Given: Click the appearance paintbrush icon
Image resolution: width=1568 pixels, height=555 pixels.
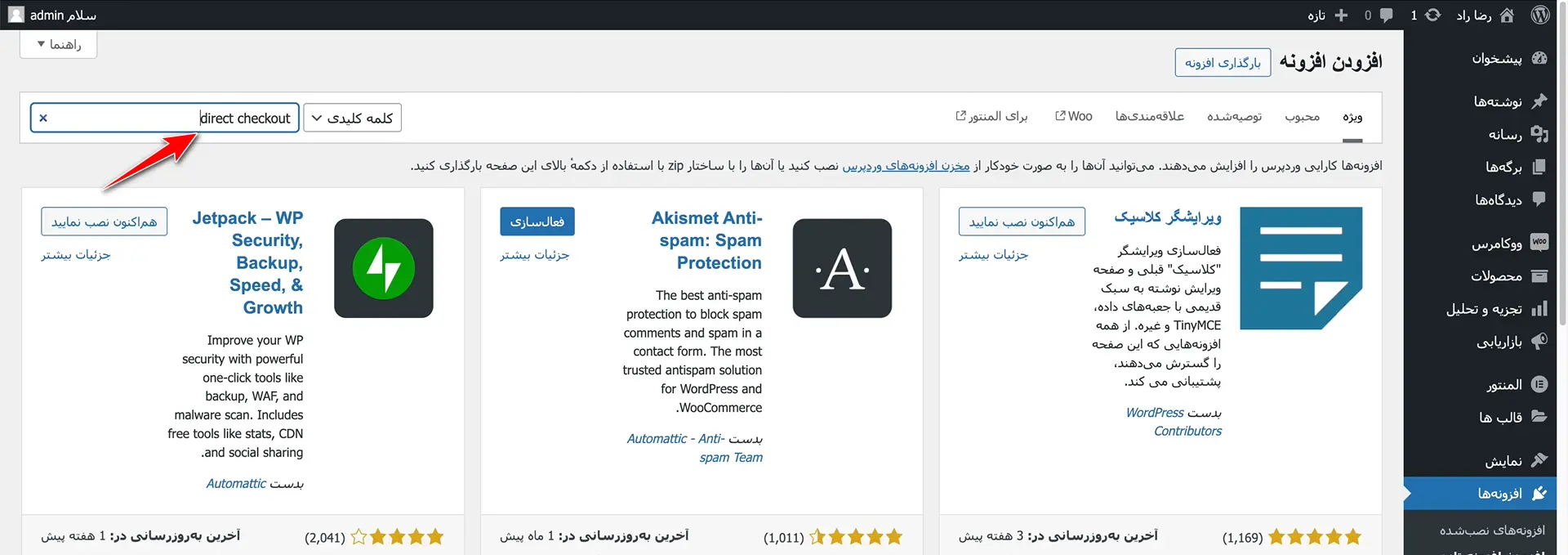Looking at the screenshot, I should click(1539, 460).
